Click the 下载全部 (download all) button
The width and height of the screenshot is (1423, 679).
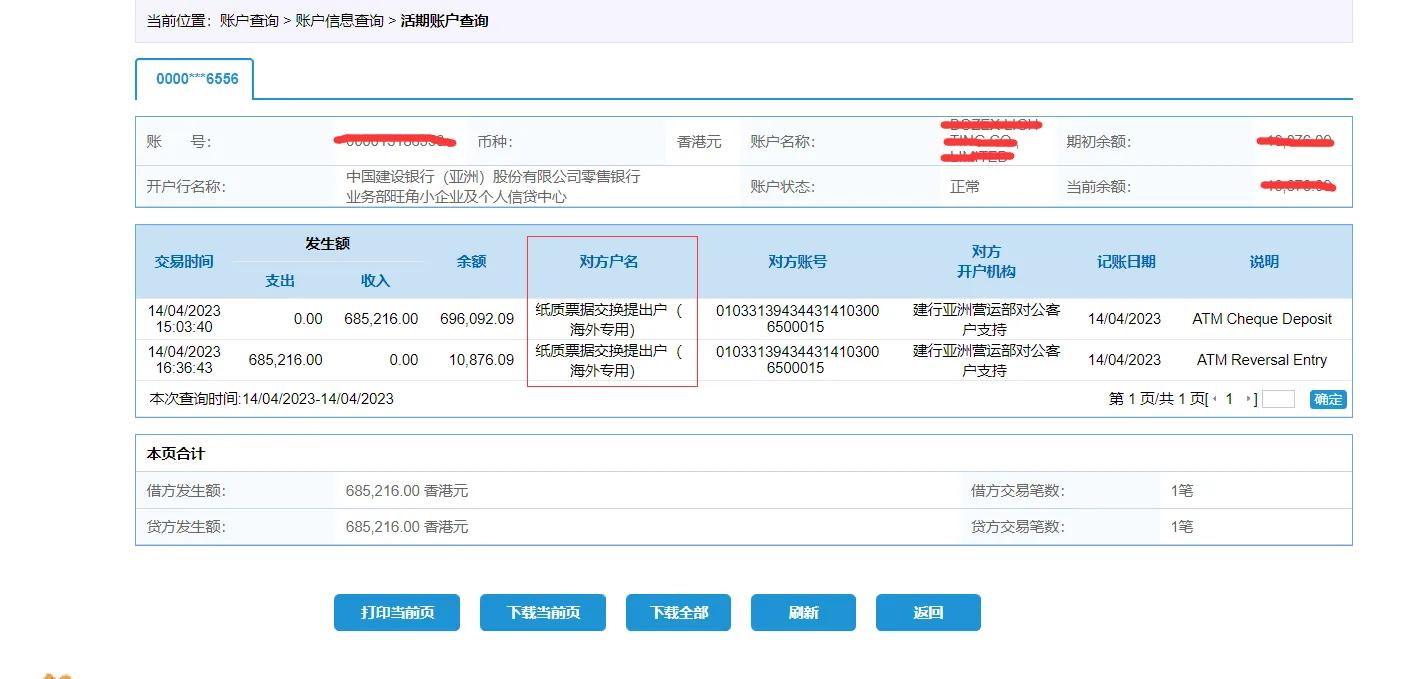tap(678, 612)
